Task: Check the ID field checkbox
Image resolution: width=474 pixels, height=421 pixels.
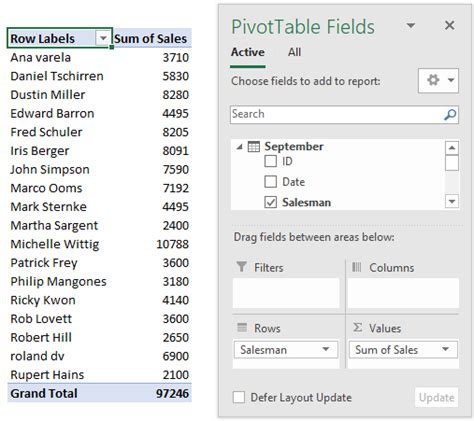Action: 270,161
